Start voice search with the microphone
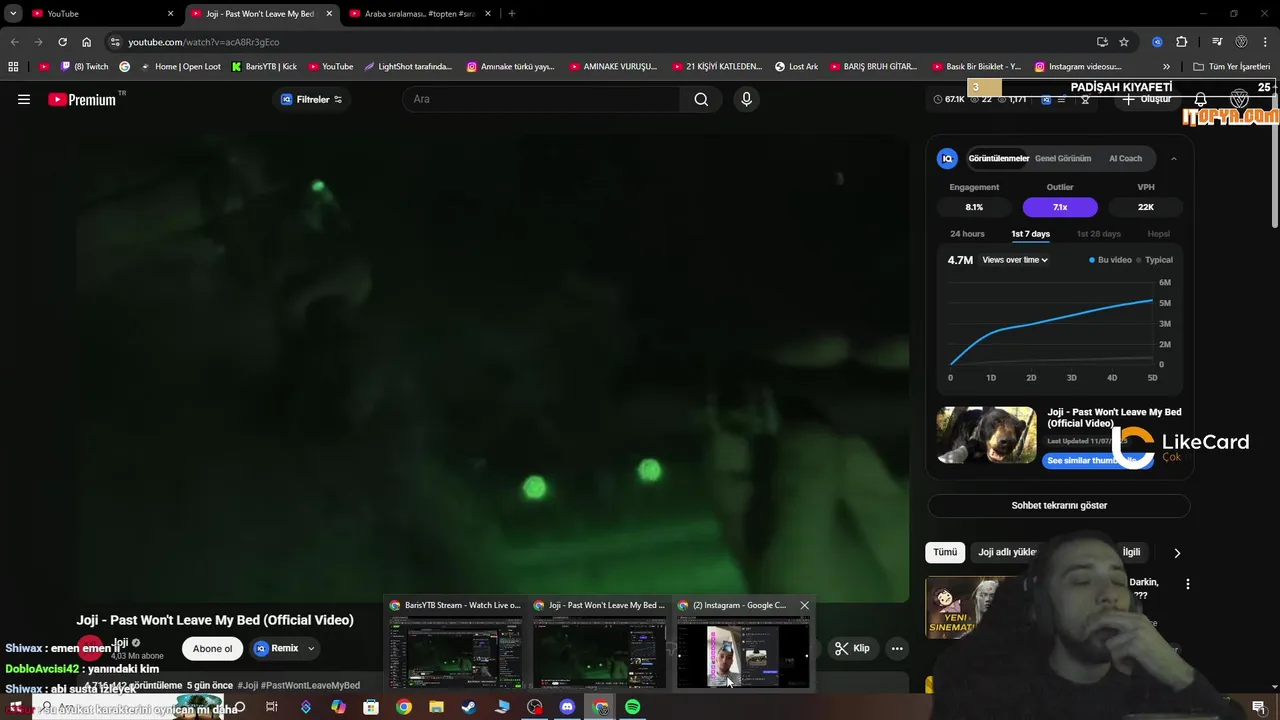This screenshot has width=1280, height=720. click(x=746, y=99)
